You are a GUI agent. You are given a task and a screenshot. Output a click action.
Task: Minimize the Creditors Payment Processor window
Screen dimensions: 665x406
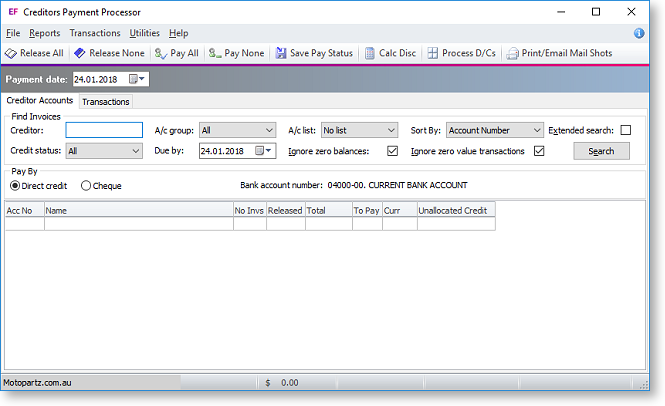coord(561,12)
